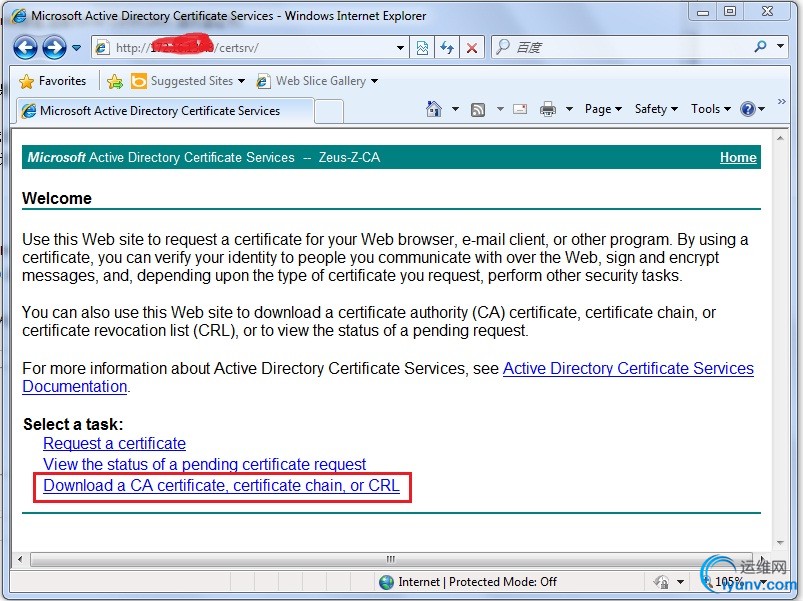803x601 pixels.
Task: Click the address bar with certsrv URL
Action: pos(250,48)
